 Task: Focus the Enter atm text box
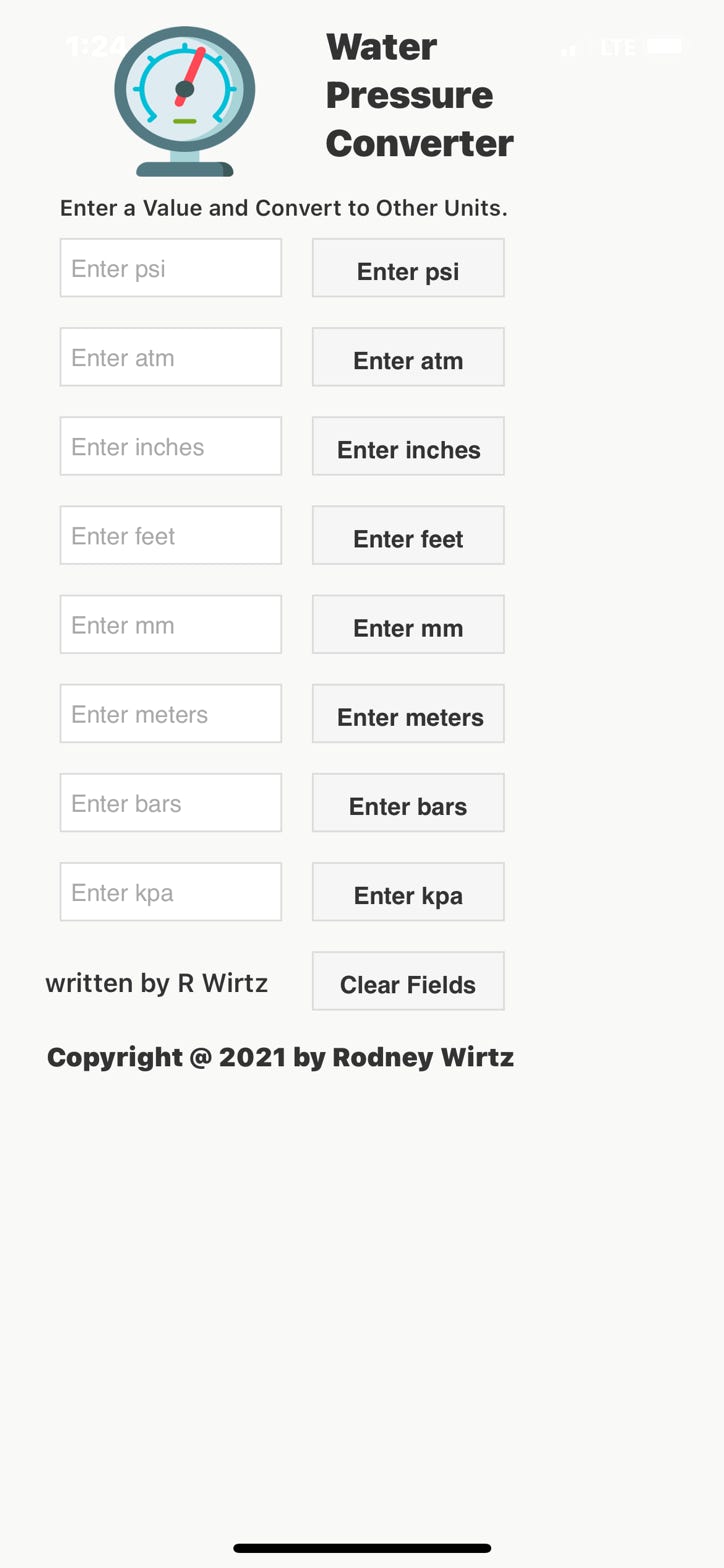click(170, 357)
